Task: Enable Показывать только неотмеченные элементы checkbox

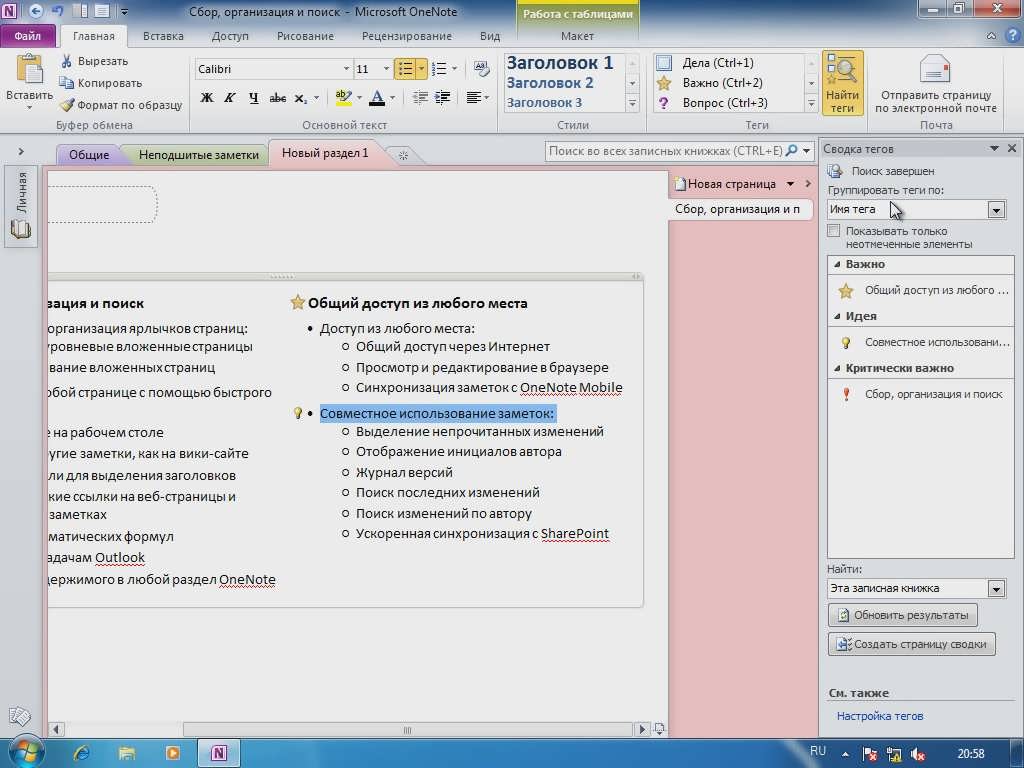Action: [x=834, y=231]
